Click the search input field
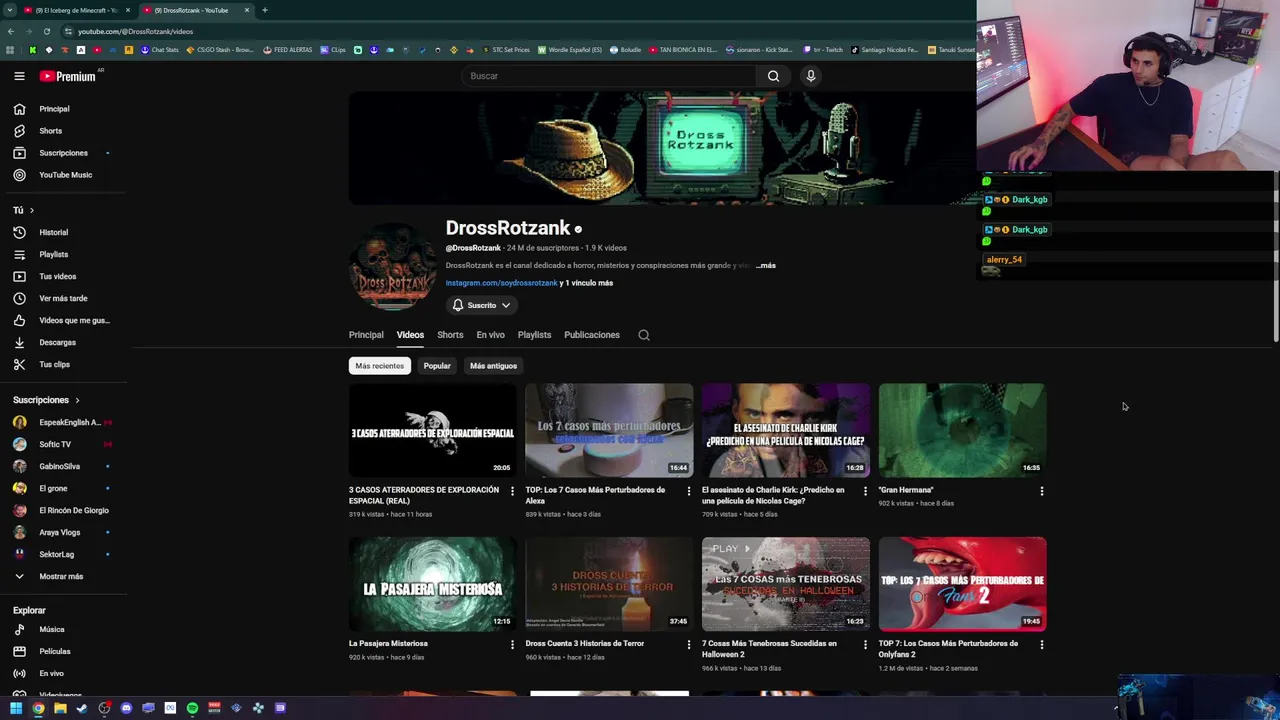1280x720 pixels. point(610,76)
